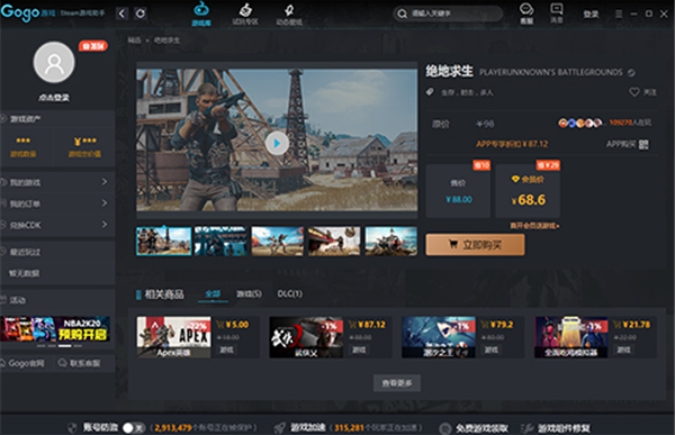Open the NBA2K20 pre-order banner
Screen dimensions: 676x435
pos(55,329)
